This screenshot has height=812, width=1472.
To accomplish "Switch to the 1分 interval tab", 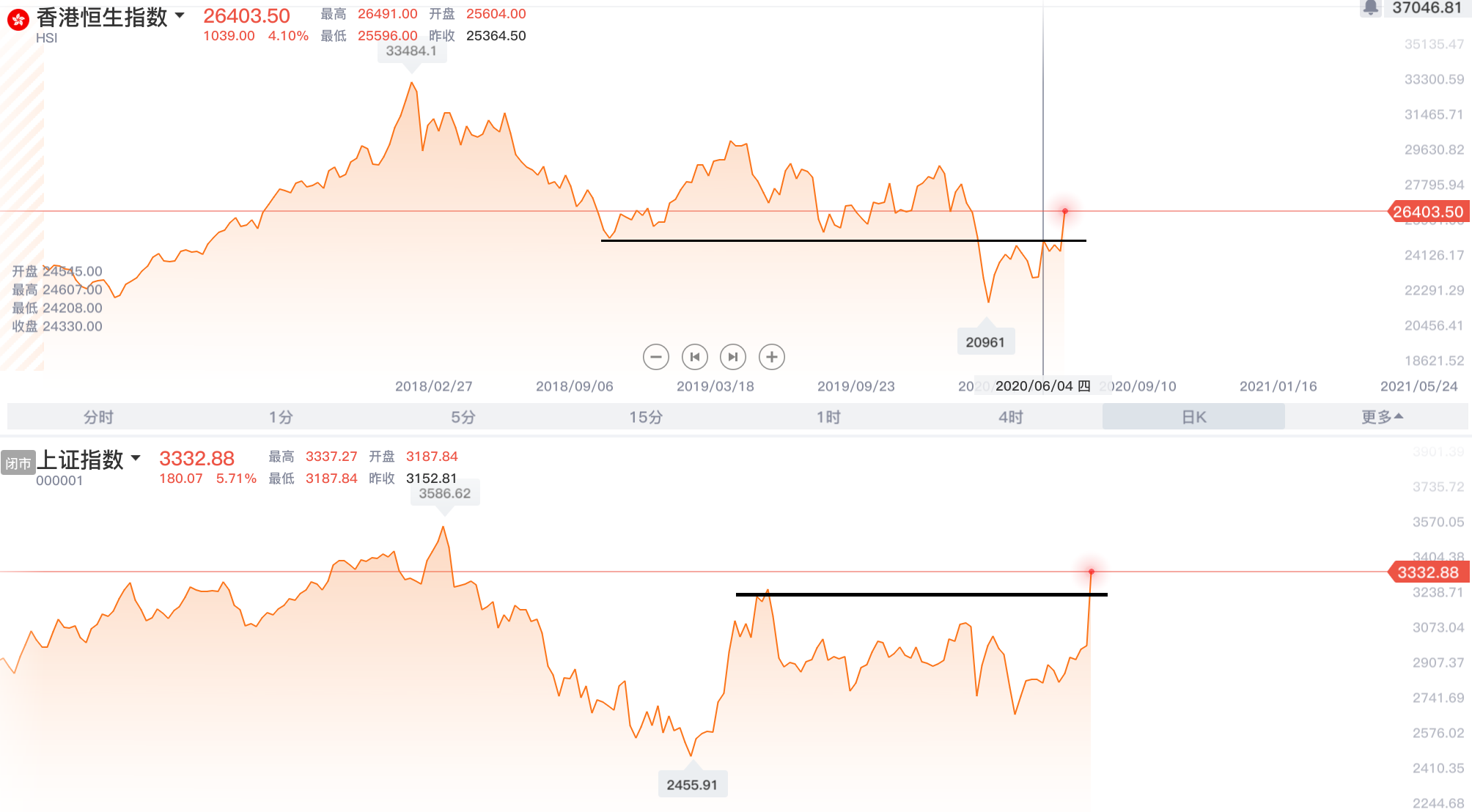I will point(281,417).
